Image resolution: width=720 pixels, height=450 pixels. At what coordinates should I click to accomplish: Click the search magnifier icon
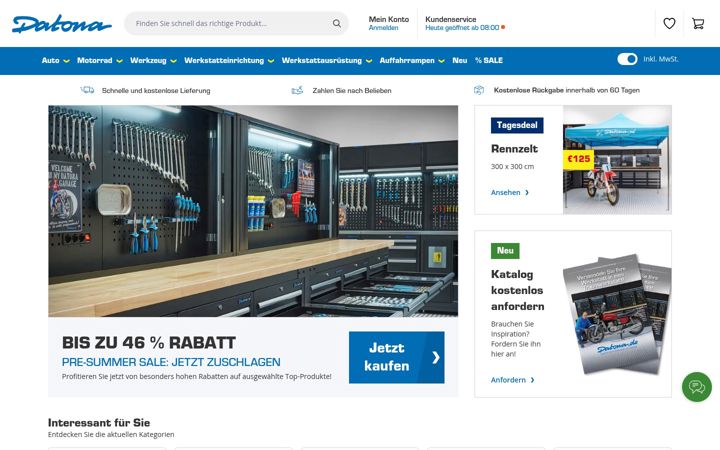click(337, 23)
